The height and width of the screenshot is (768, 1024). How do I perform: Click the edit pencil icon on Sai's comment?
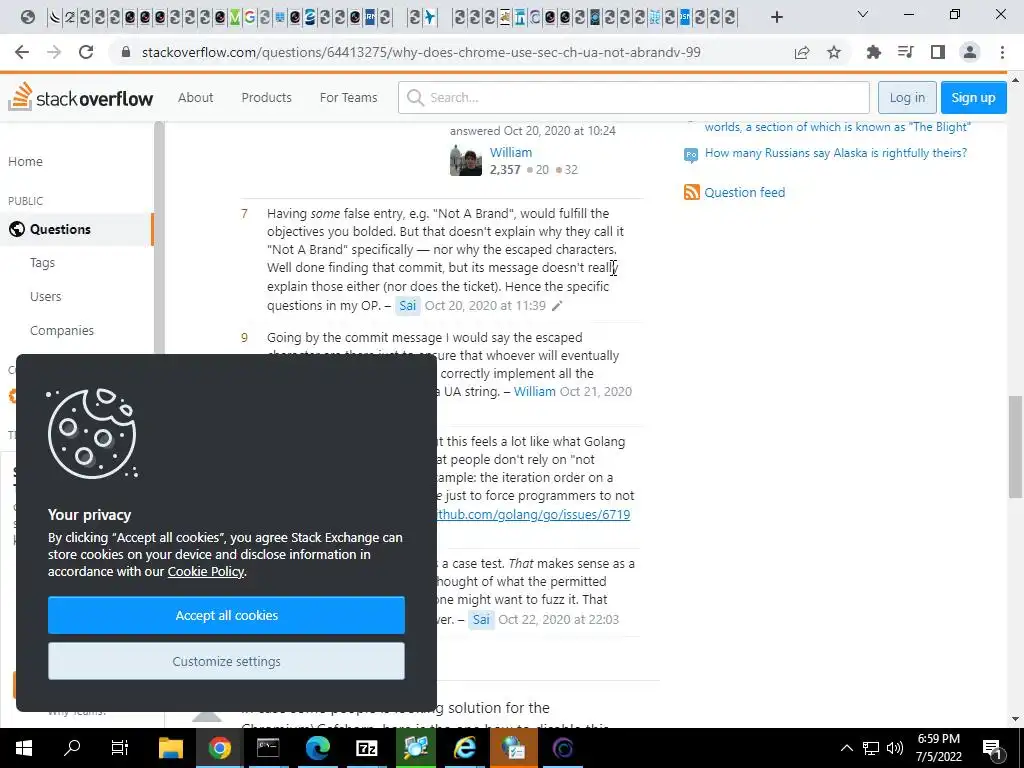pyautogui.click(x=557, y=306)
